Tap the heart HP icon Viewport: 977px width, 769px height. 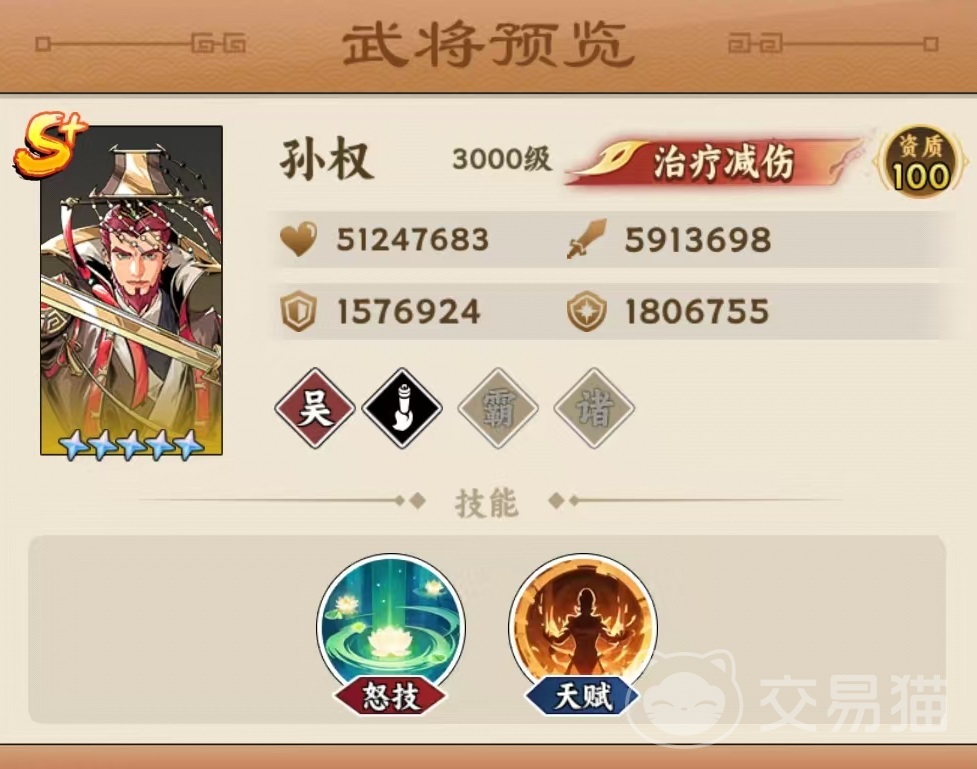298,239
